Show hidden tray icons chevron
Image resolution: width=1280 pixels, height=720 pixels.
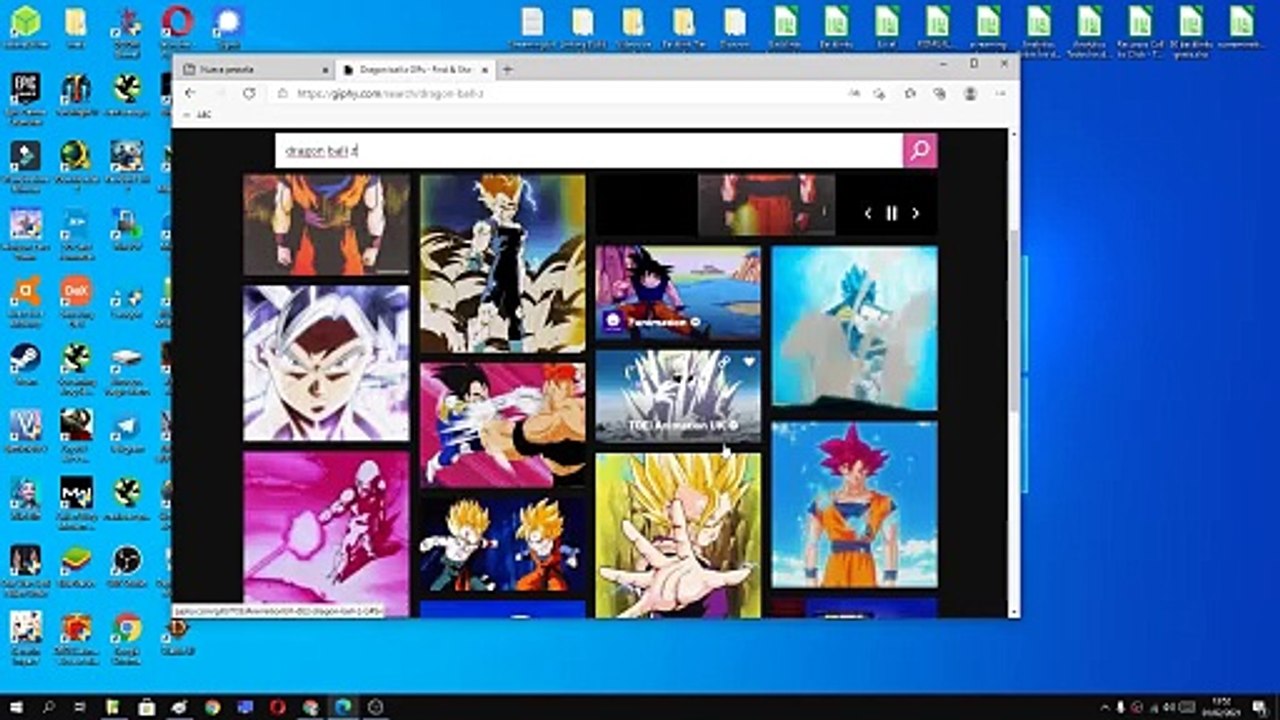point(1104,707)
